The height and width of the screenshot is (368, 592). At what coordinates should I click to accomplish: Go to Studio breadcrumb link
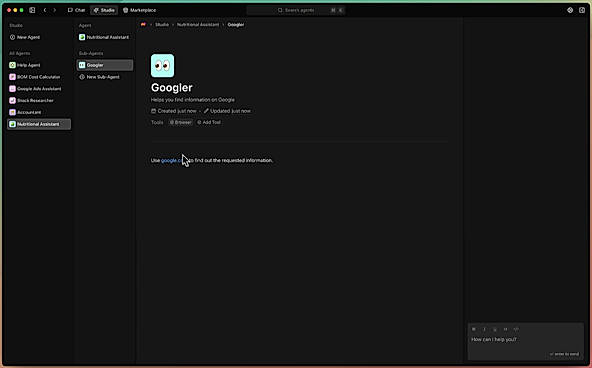coord(162,25)
